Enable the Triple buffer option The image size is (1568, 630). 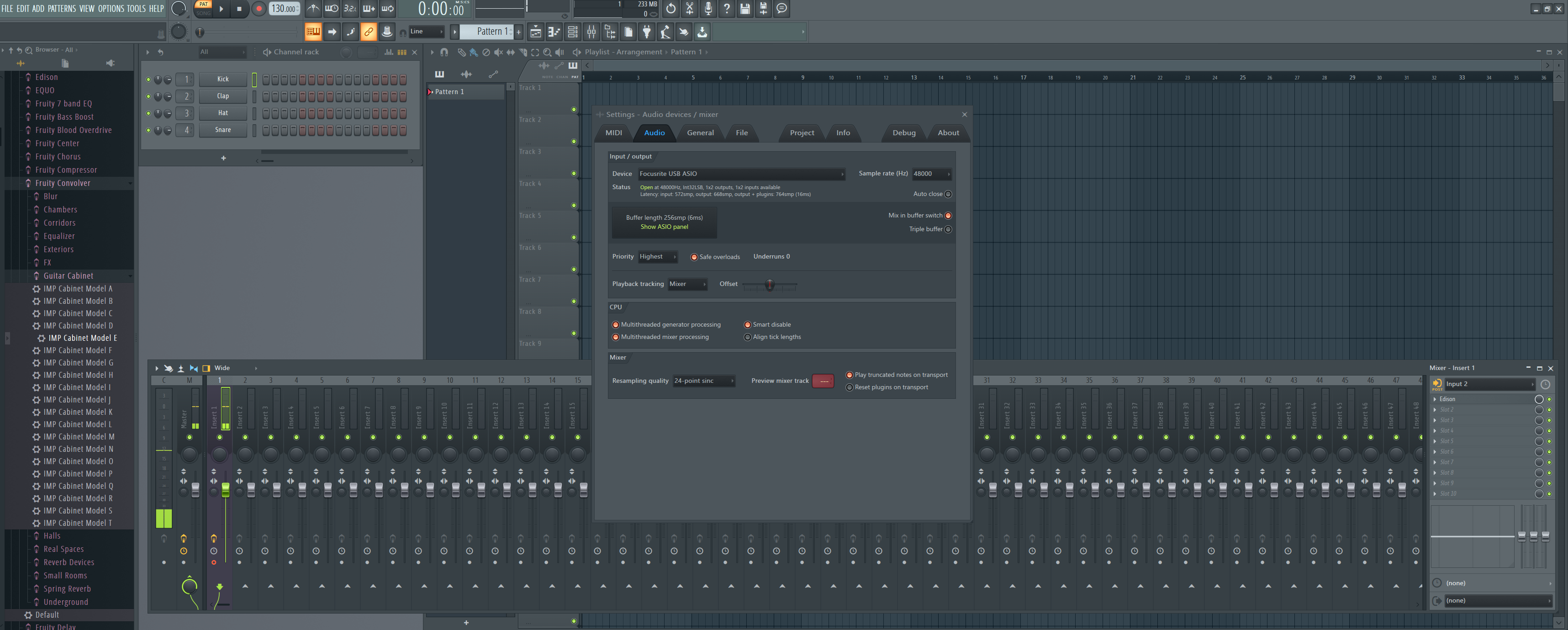tap(948, 229)
